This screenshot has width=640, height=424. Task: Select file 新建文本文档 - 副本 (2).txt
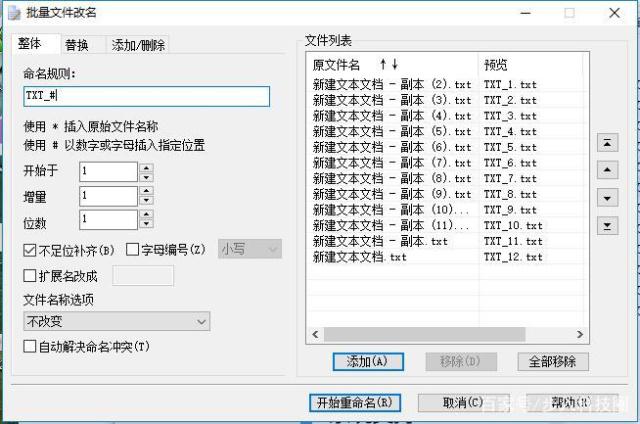pos(392,84)
